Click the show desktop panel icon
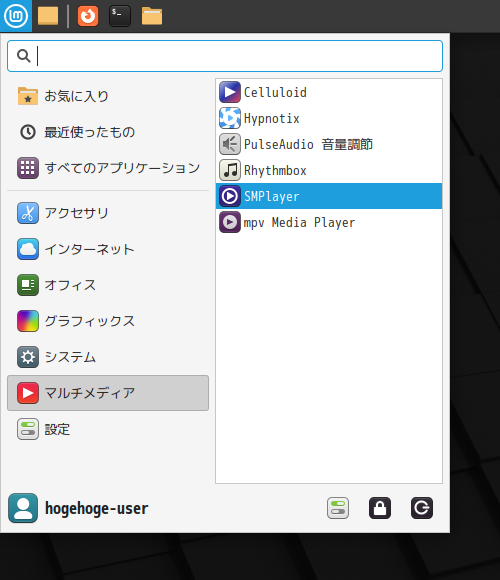Image resolution: width=500 pixels, height=580 pixels. [48, 16]
